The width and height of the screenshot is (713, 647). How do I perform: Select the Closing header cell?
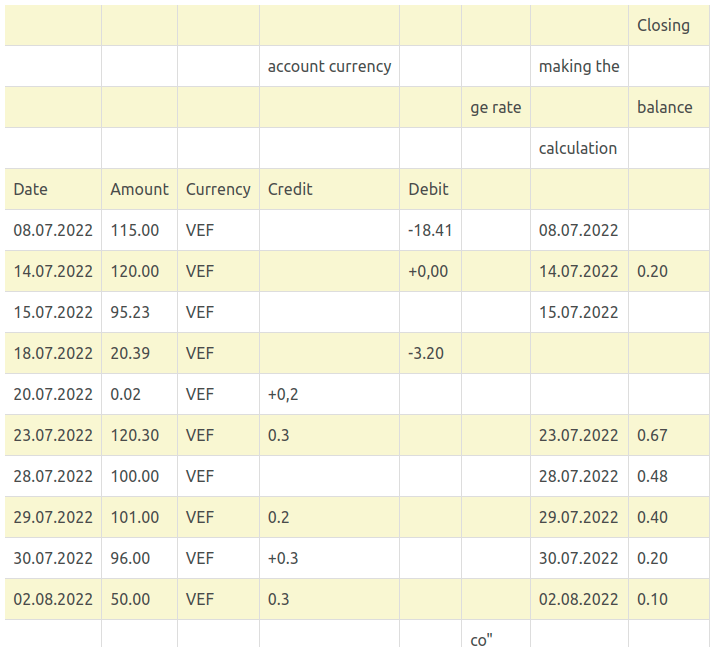pos(664,25)
